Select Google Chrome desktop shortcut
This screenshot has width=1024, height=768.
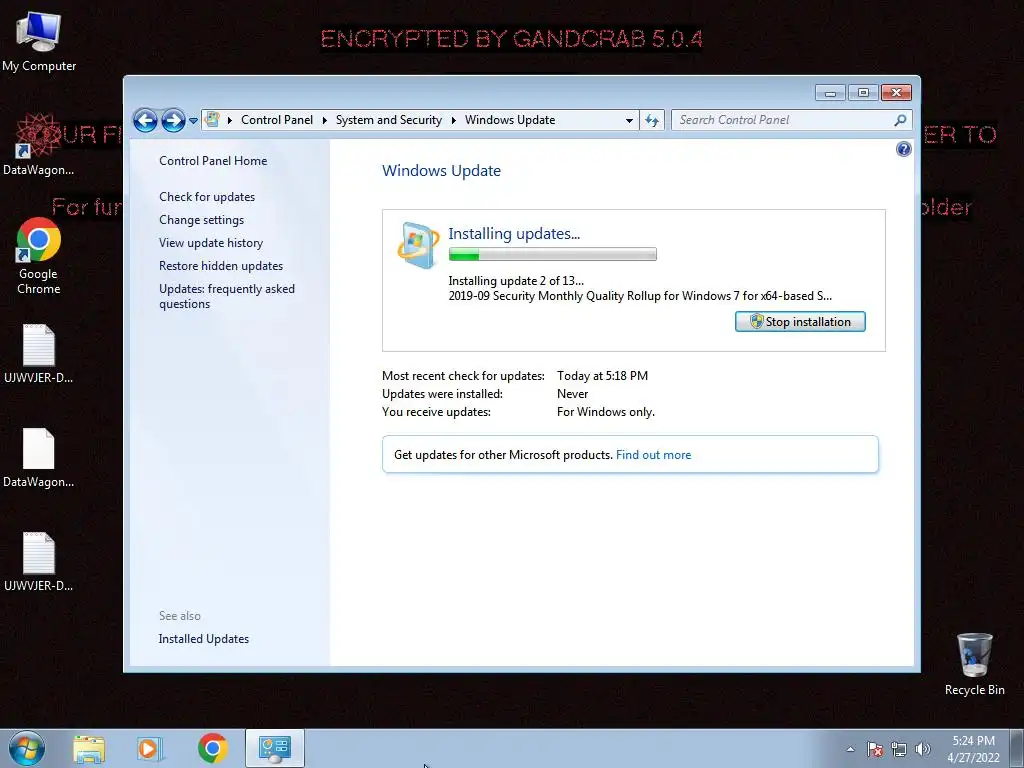click(39, 256)
